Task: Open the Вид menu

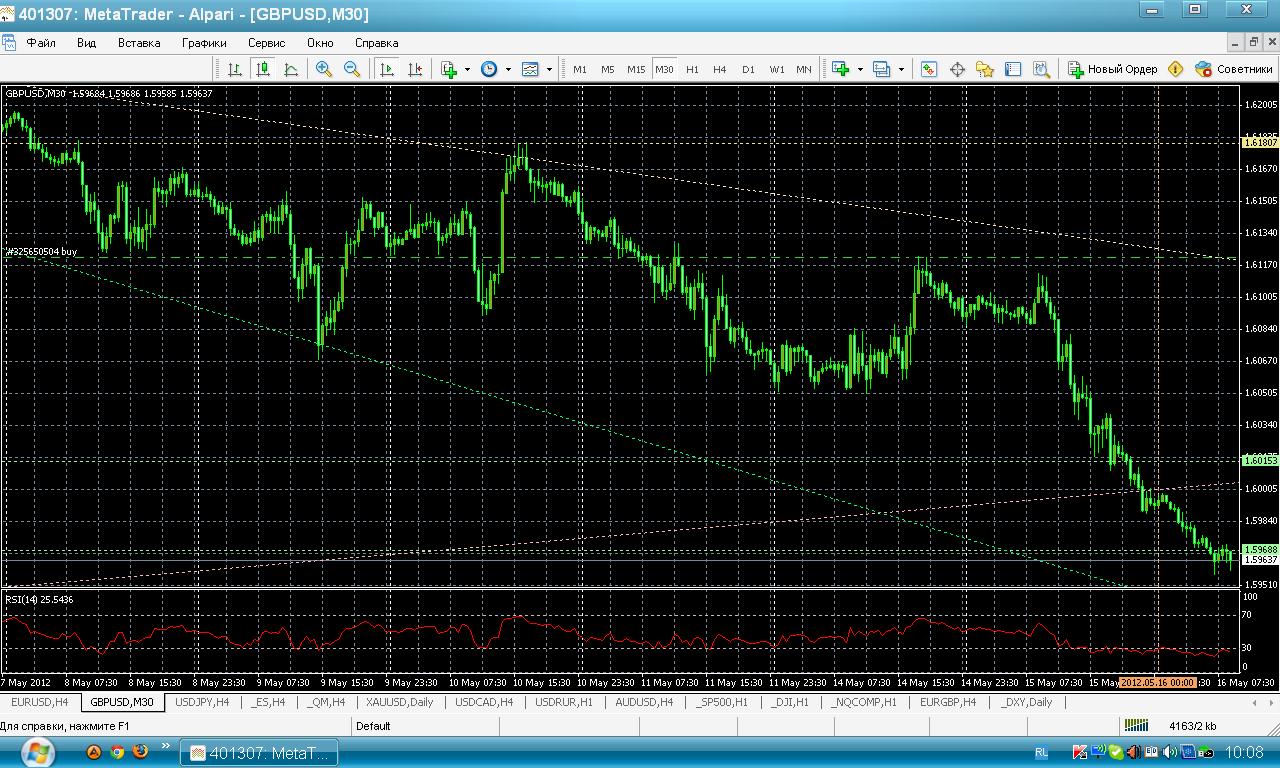Action: (87, 43)
